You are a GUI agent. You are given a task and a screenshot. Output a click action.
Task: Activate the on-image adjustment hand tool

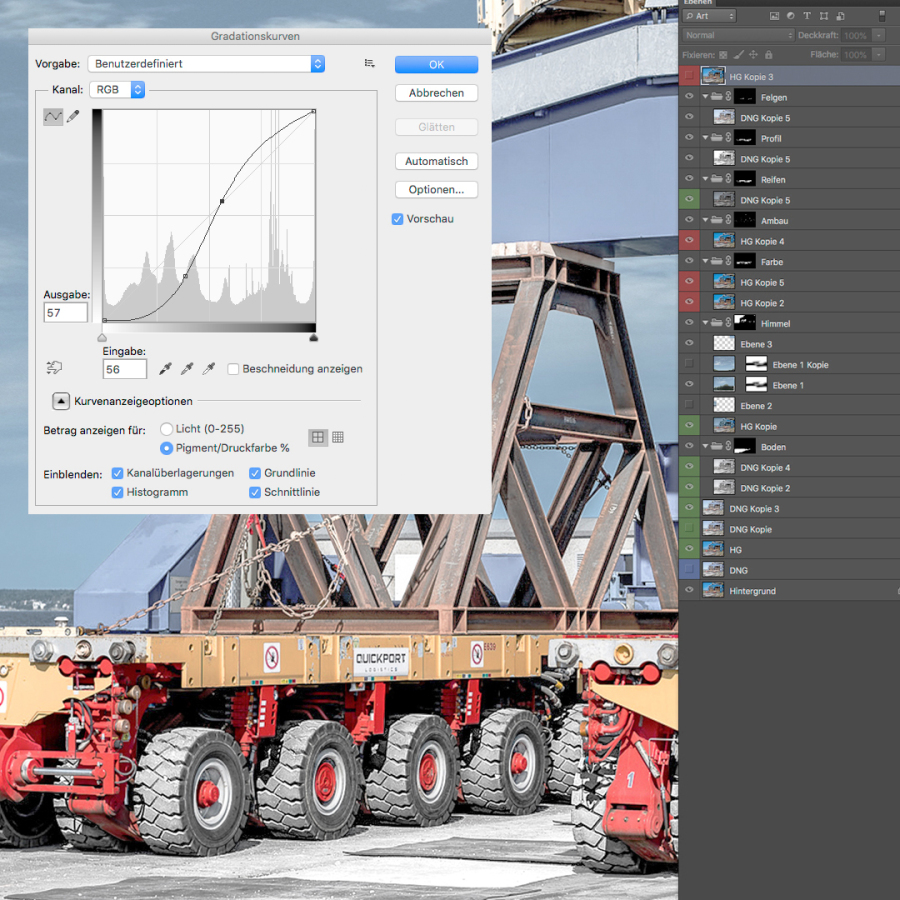[54, 368]
